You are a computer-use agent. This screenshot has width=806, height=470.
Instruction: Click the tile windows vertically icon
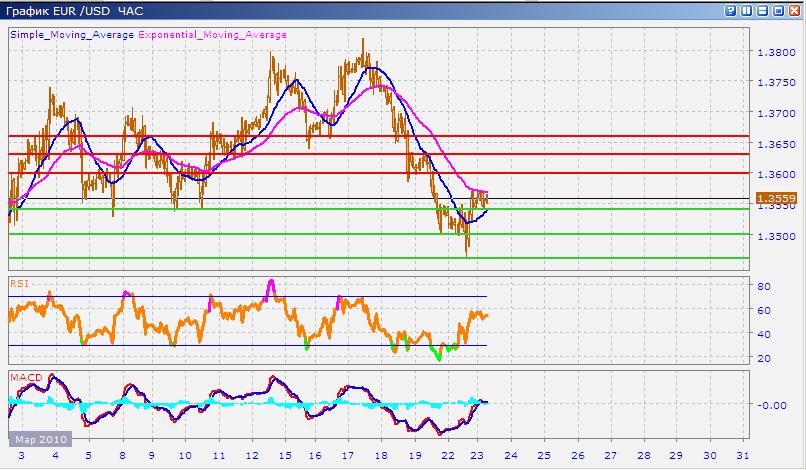745,11
